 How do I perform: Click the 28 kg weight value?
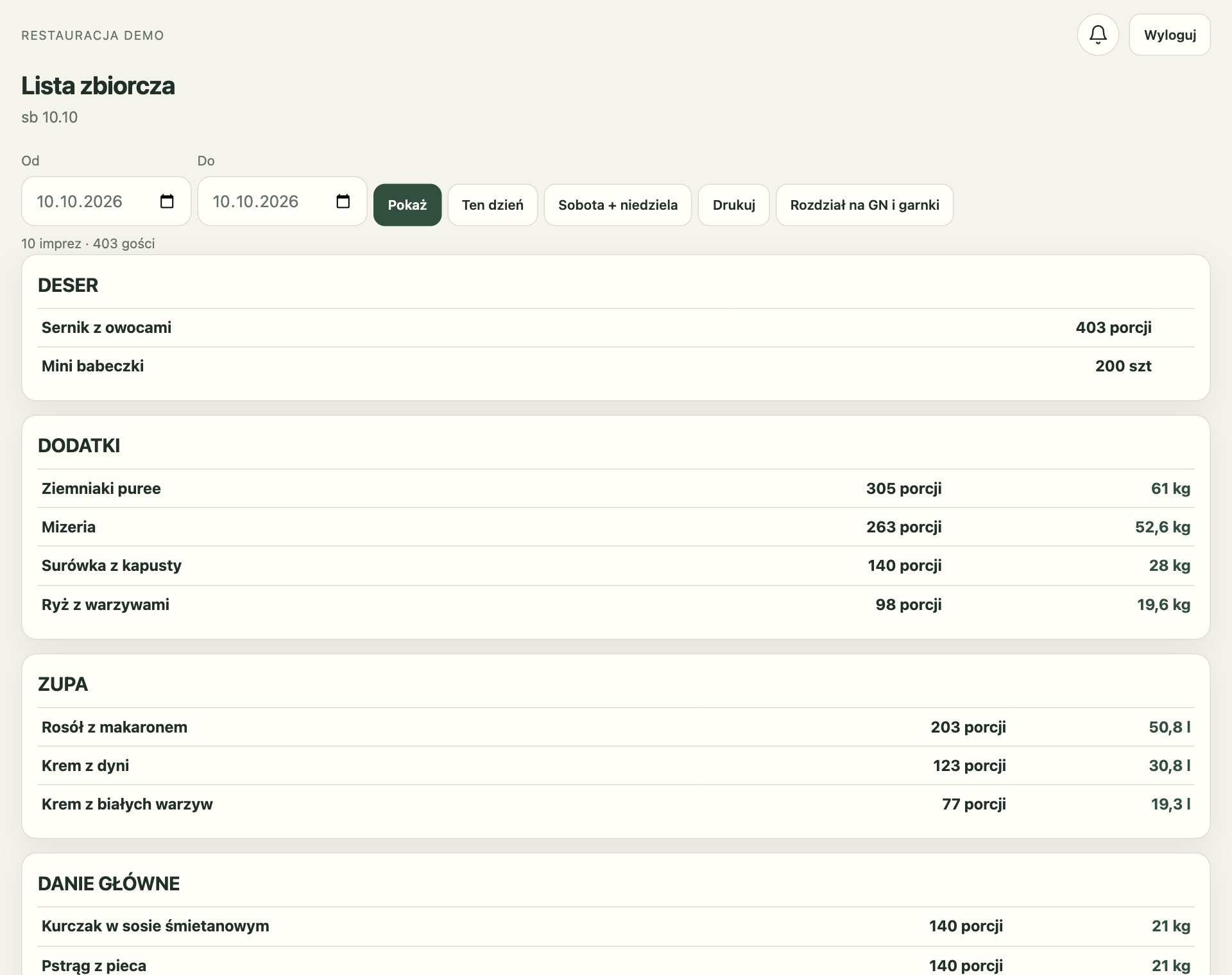(1169, 566)
